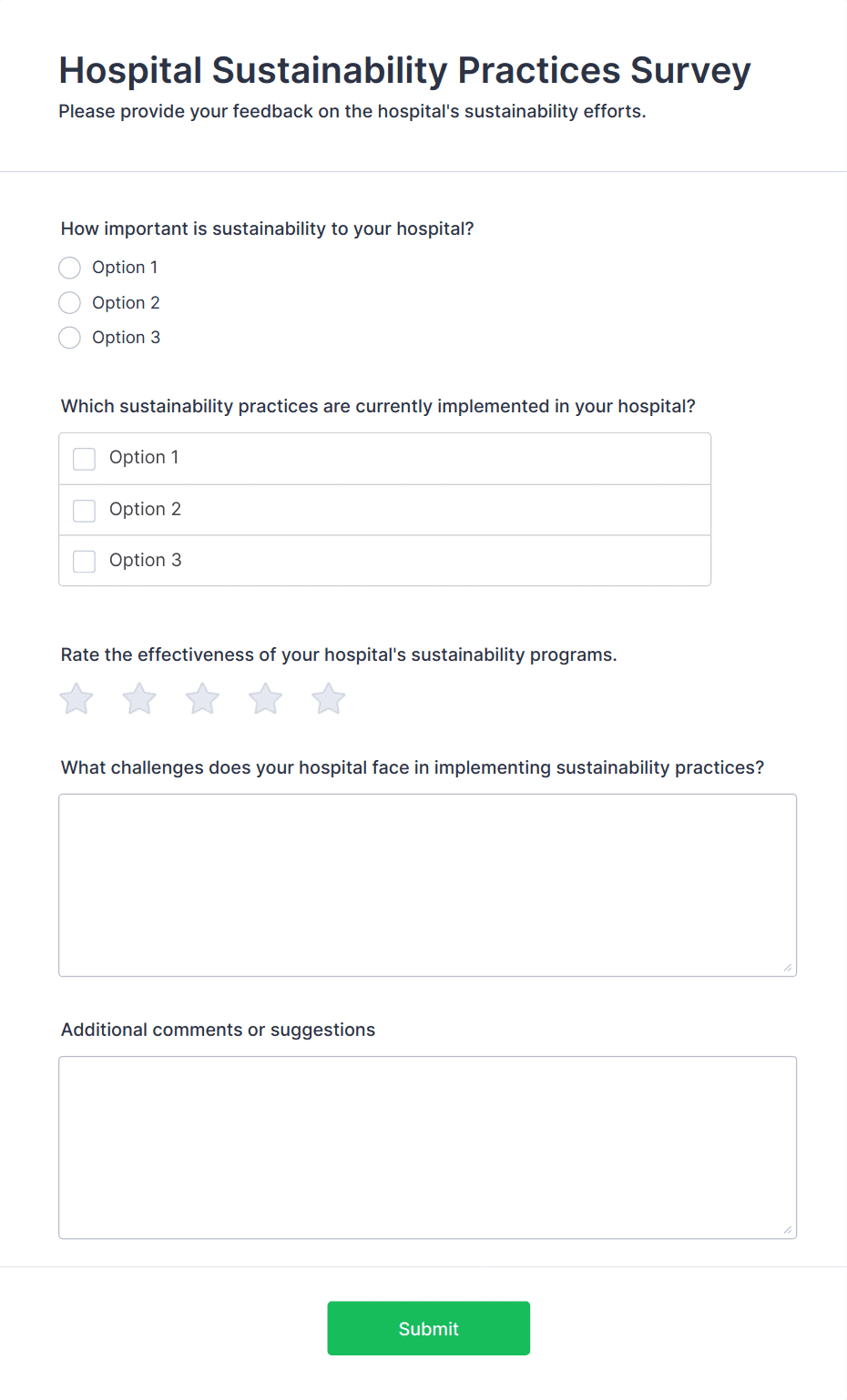
Task: Pick Option 3 radio for sustainability importance
Action: [70, 338]
